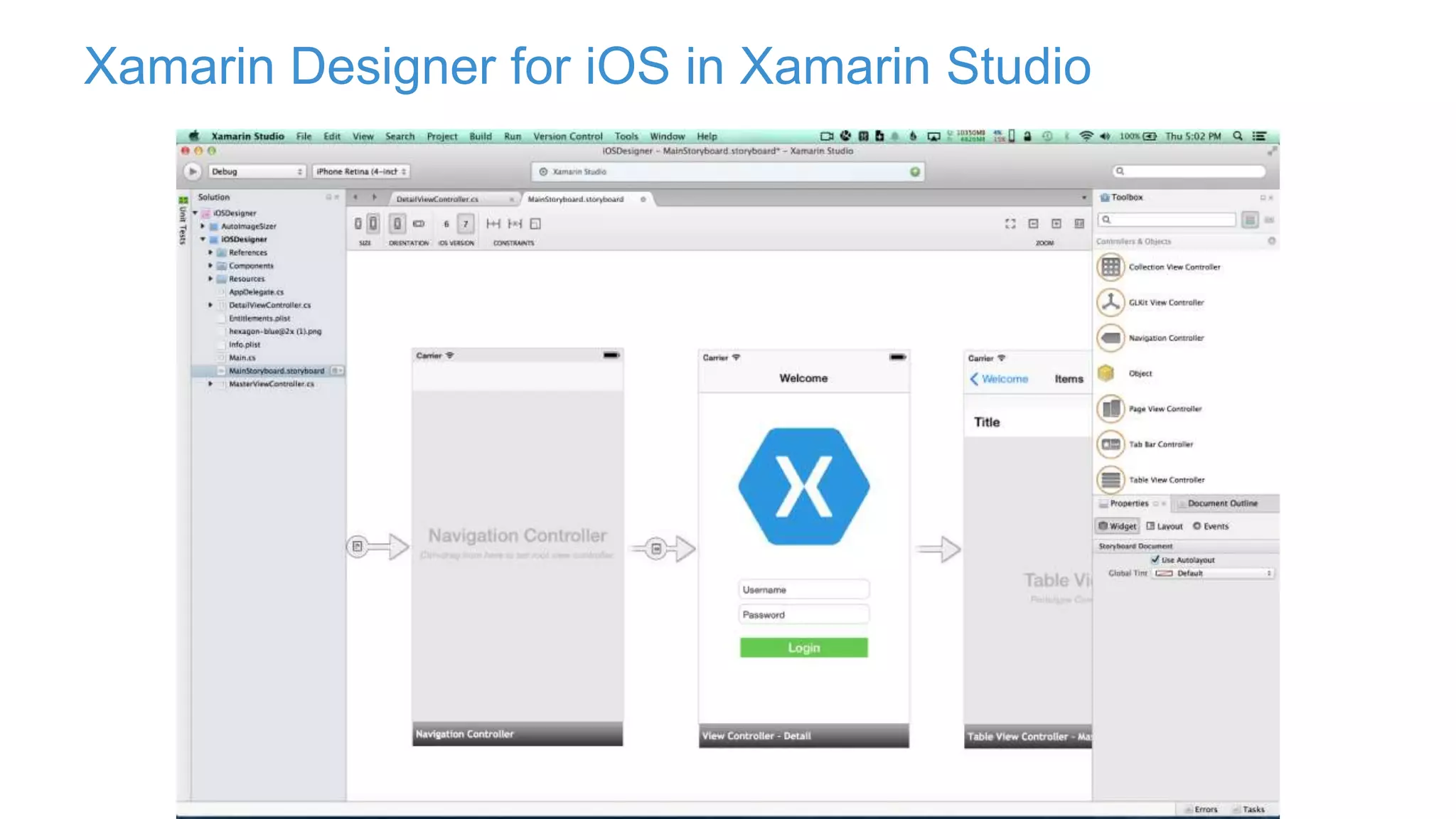Select the Widget properties tab
The height and width of the screenshot is (819, 1456).
[1118, 526]
